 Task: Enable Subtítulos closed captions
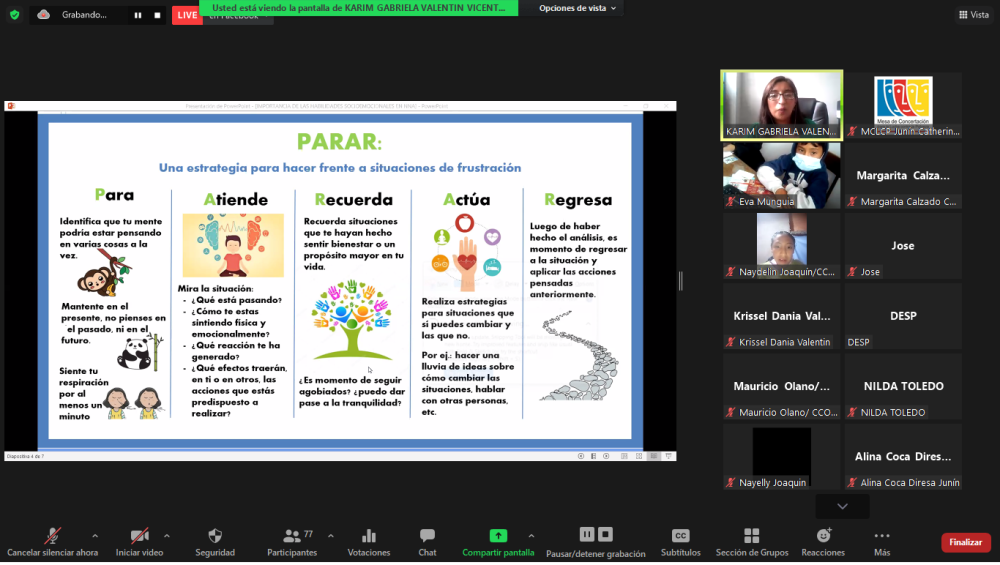pyautogui.click(x=680, y=541)
